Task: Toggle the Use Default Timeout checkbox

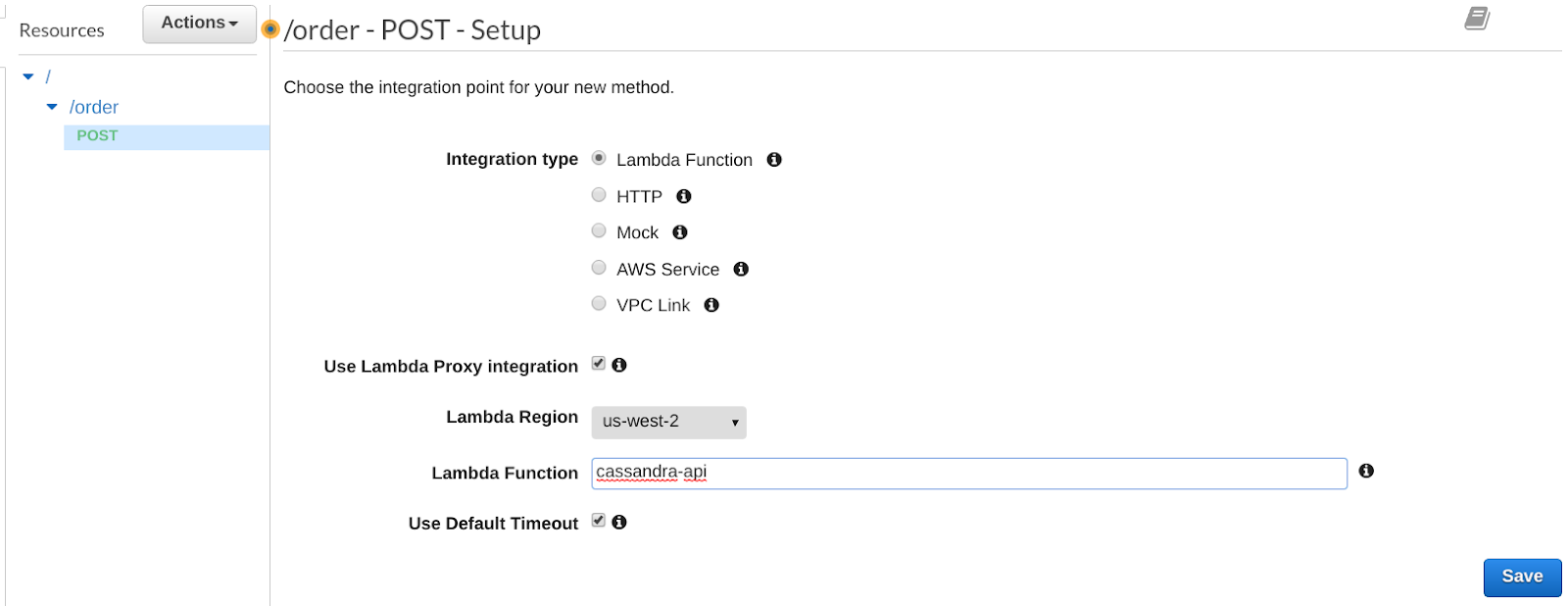Action: pos(599,521)
